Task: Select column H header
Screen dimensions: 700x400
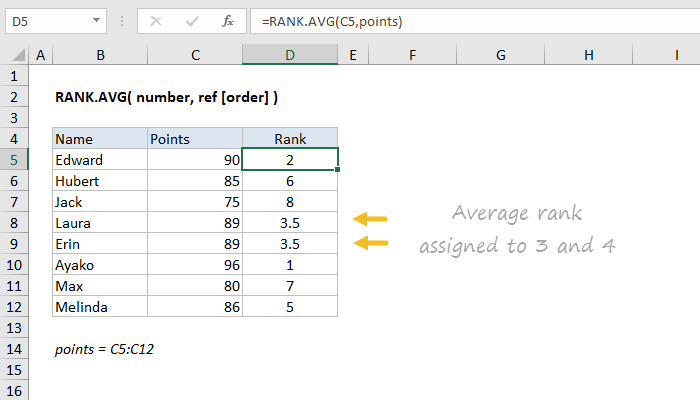Action: pos(588,56)
